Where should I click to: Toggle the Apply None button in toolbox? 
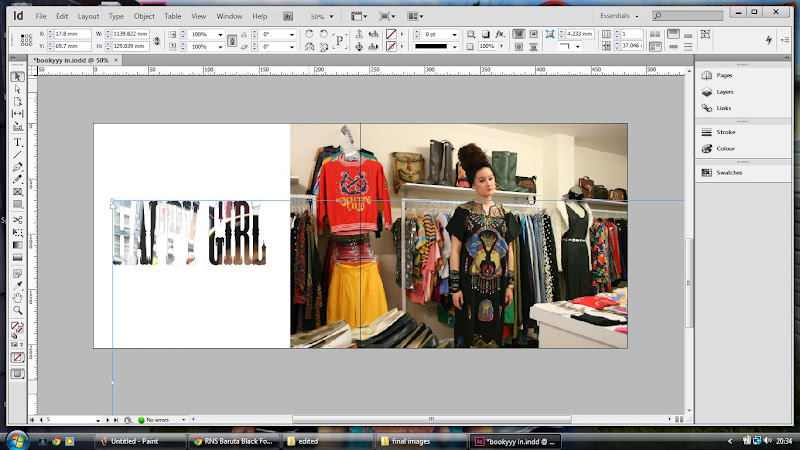coord(17,358)
